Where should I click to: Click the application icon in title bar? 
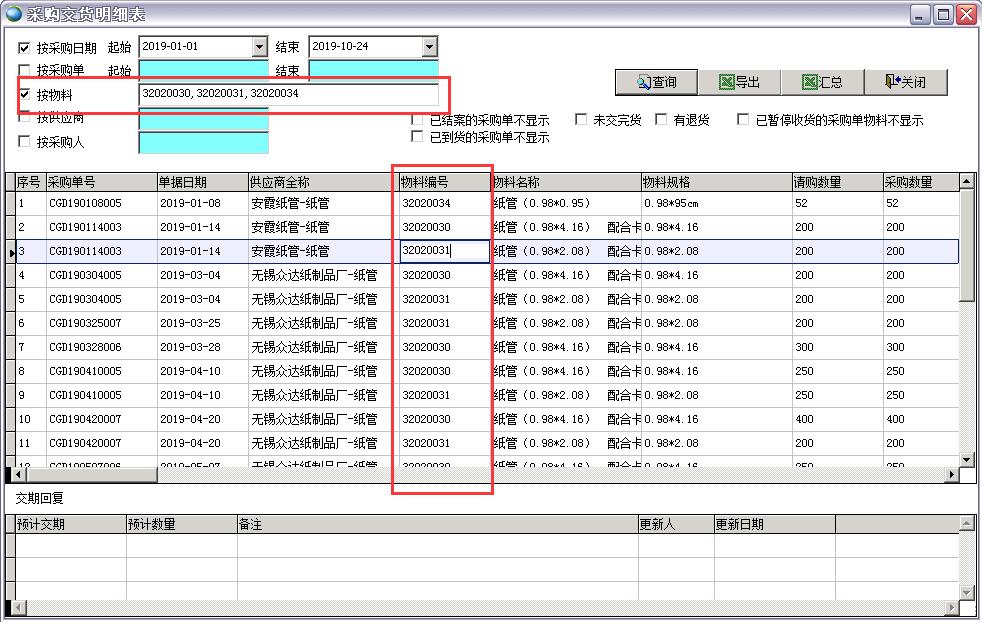pos(12,14)
